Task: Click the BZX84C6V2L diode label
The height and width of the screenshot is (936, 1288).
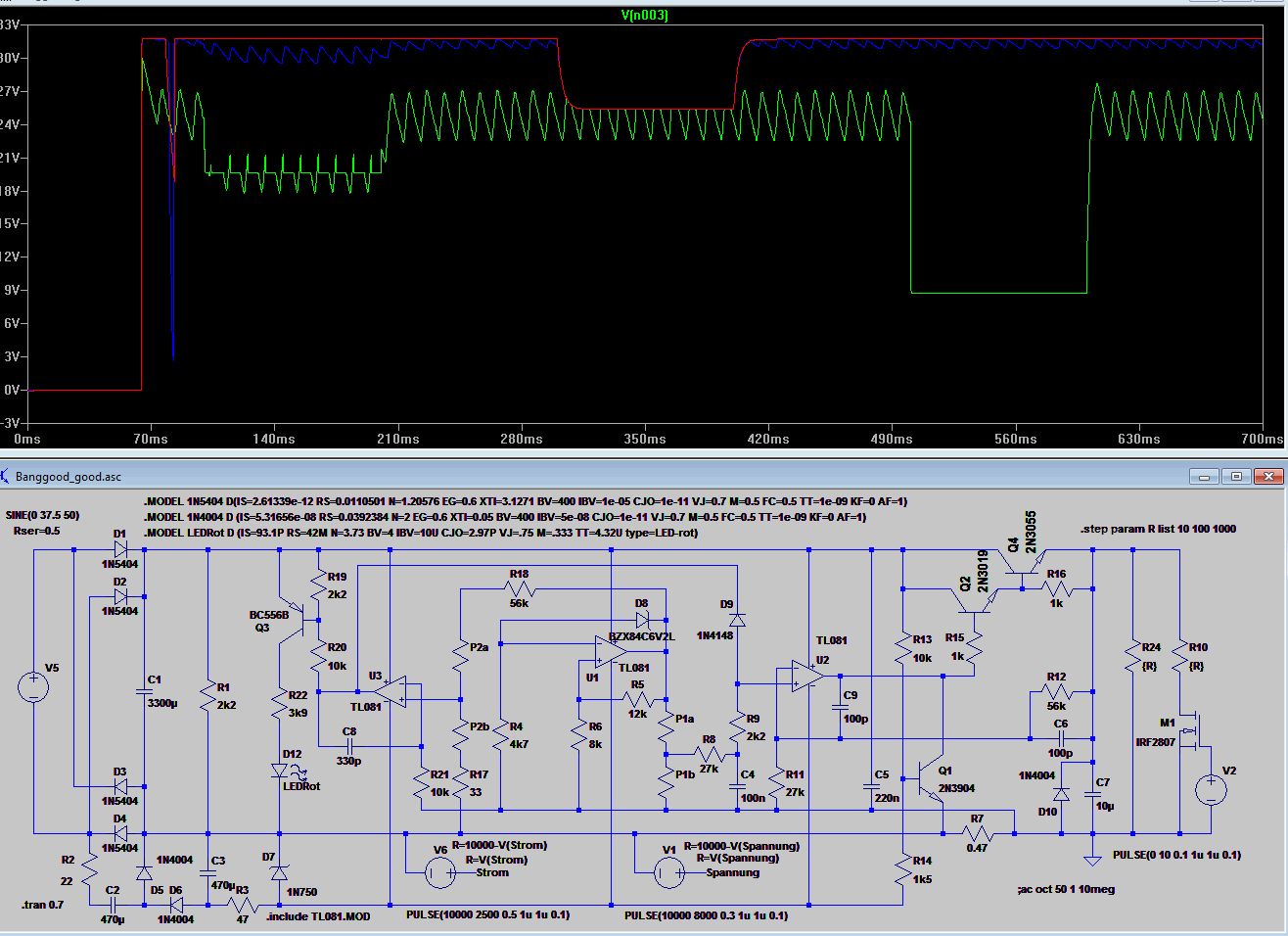Action: point(642,636)
